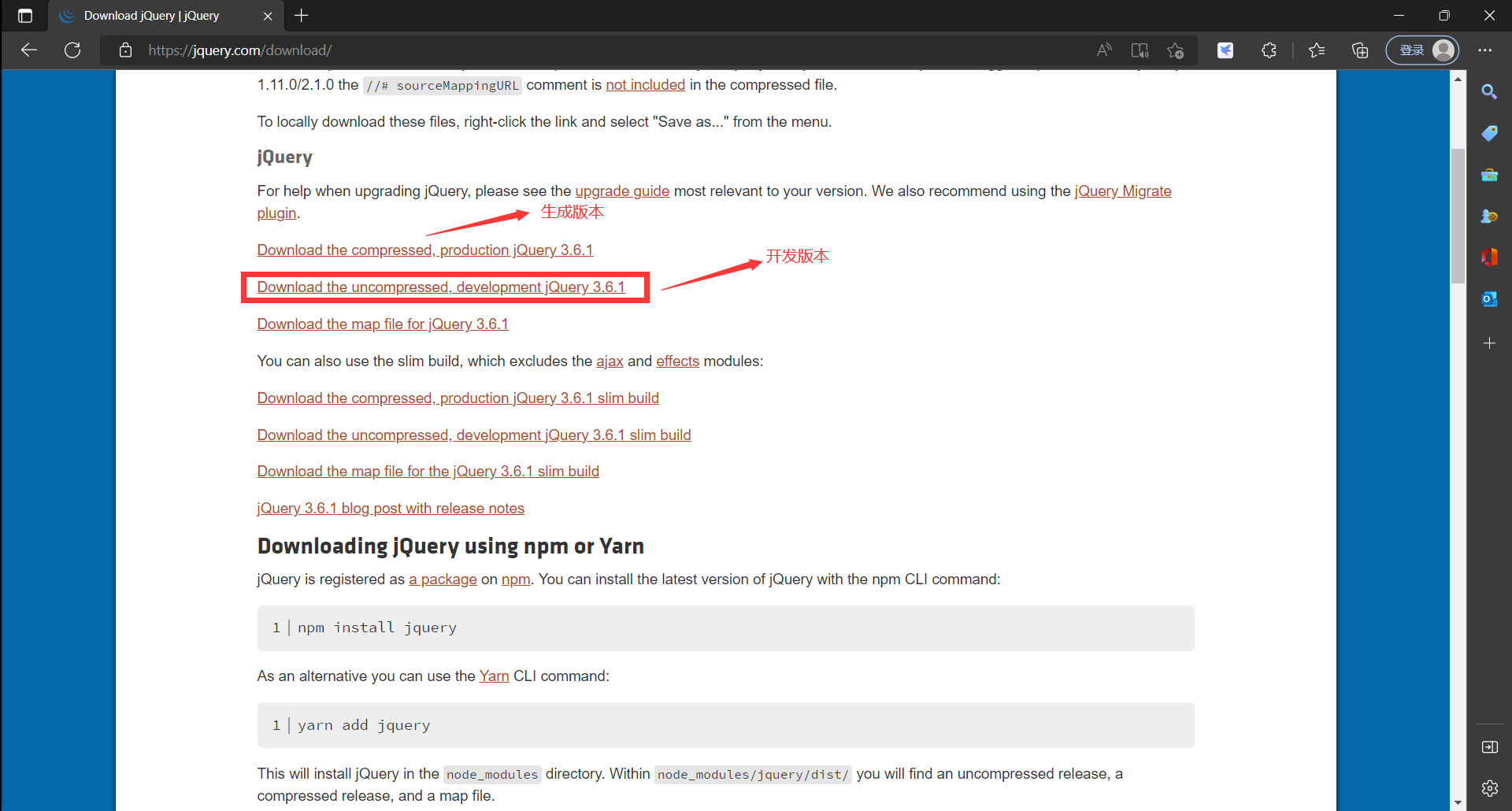Open collections panel
Screen dimensions: 1512x811
1360,50
